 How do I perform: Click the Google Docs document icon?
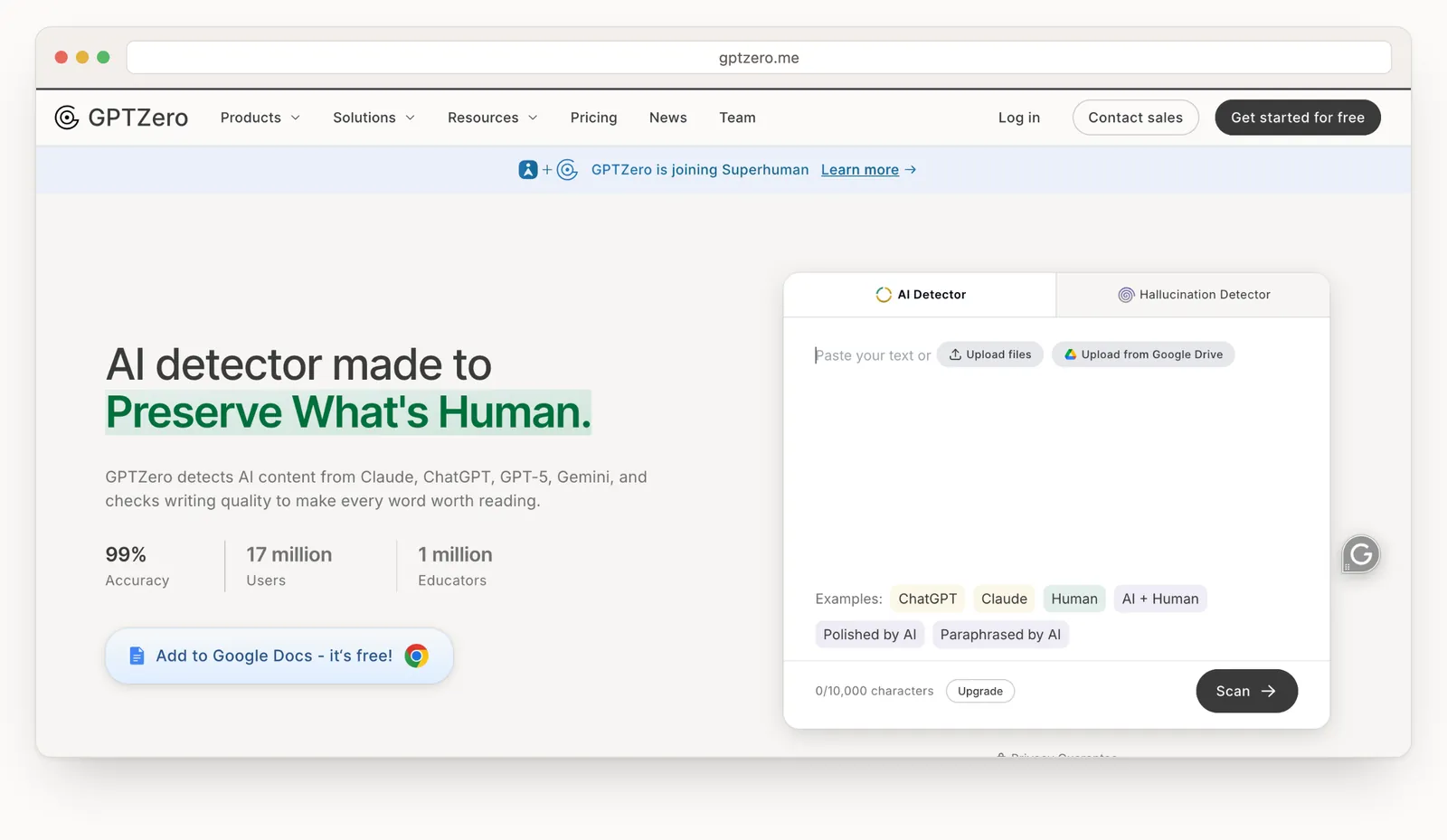[137, 656]
